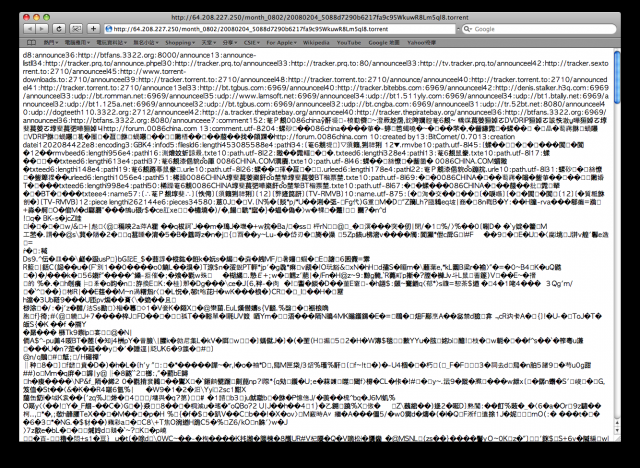
Task: Open the 分享 bookmarks folder
Action: pyautogui.click(x=230, y=42)
